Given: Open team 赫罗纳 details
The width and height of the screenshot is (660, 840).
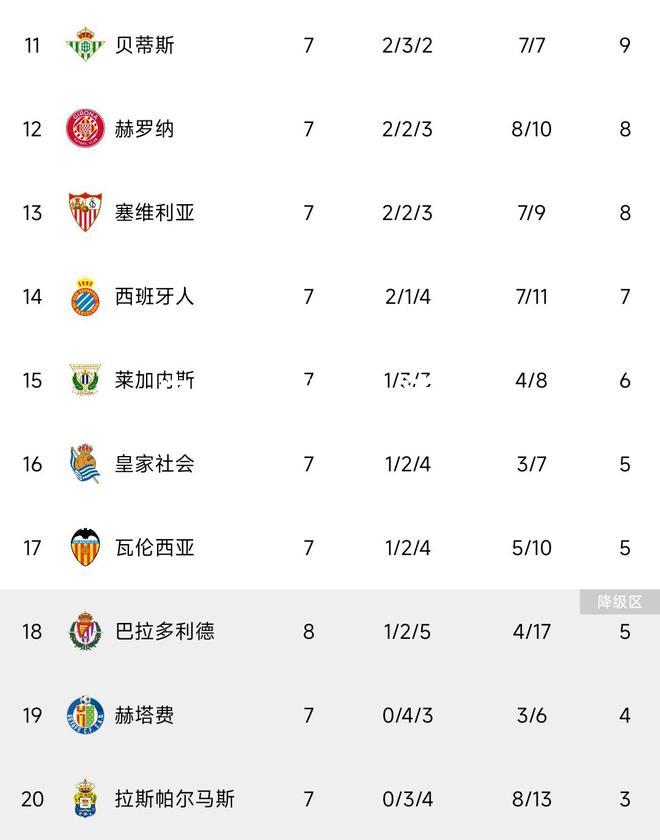Looking at the screenshot, I should [x=145, y=129].
